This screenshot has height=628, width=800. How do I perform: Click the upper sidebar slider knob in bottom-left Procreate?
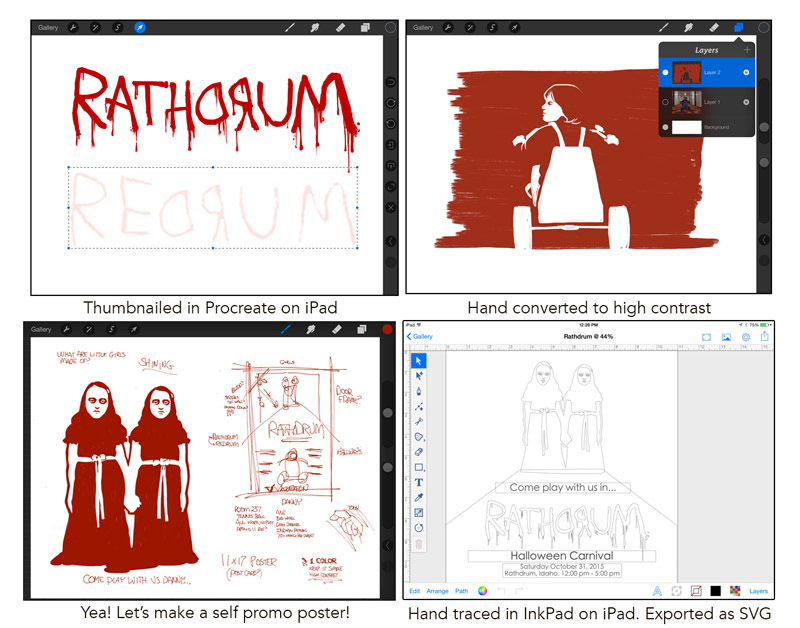pos(388,412)
